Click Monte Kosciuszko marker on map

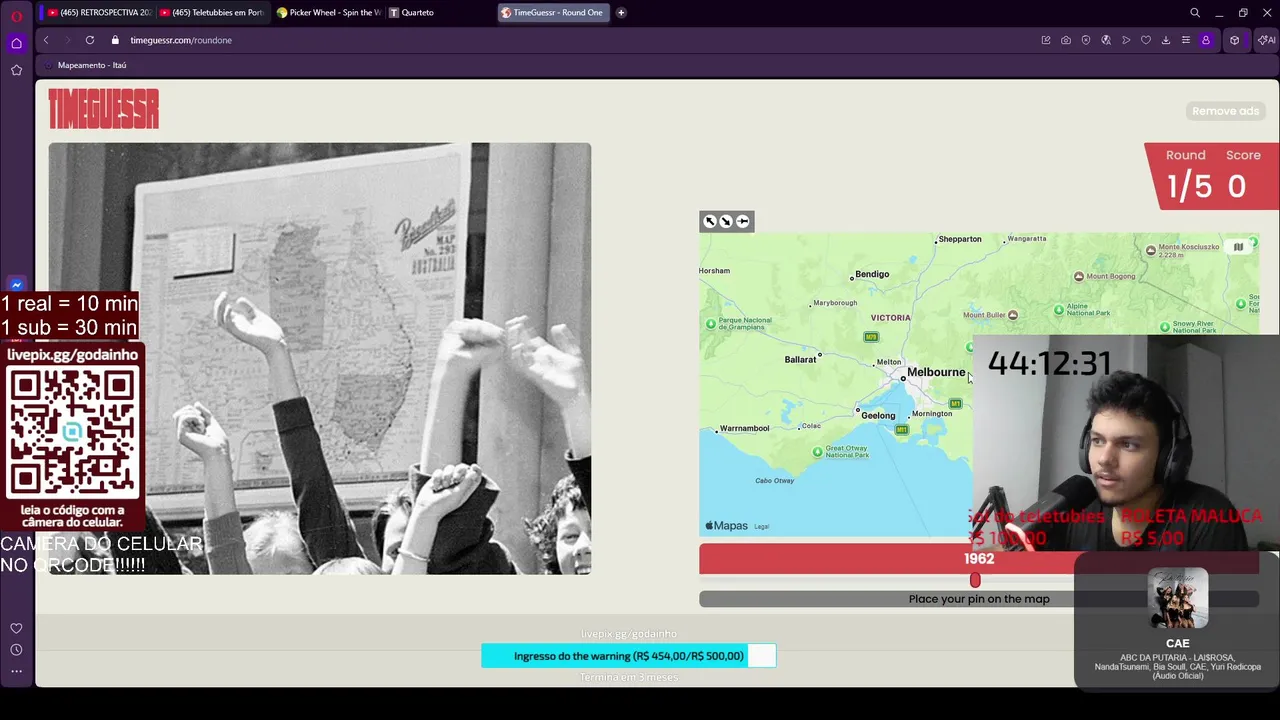[x=1150, y=250]
